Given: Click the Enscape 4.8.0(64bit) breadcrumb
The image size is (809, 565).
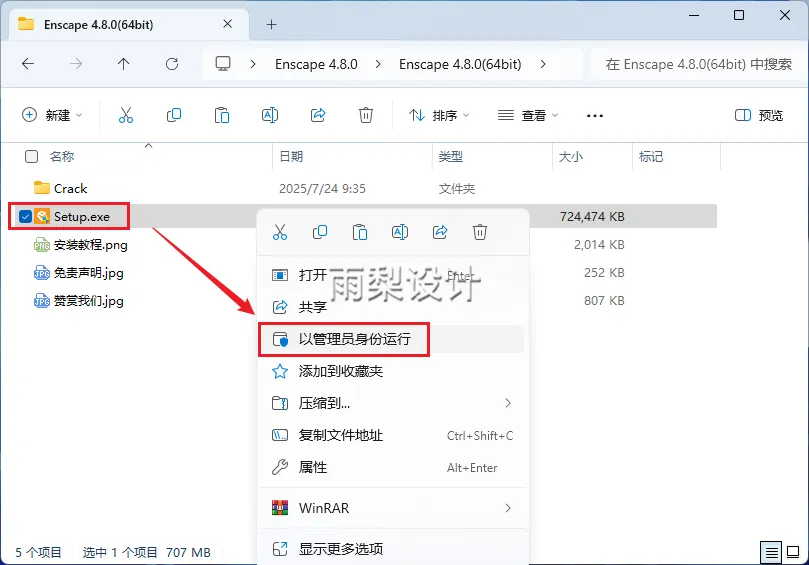Looking at the screenshot, I should (x=460, y=64).
